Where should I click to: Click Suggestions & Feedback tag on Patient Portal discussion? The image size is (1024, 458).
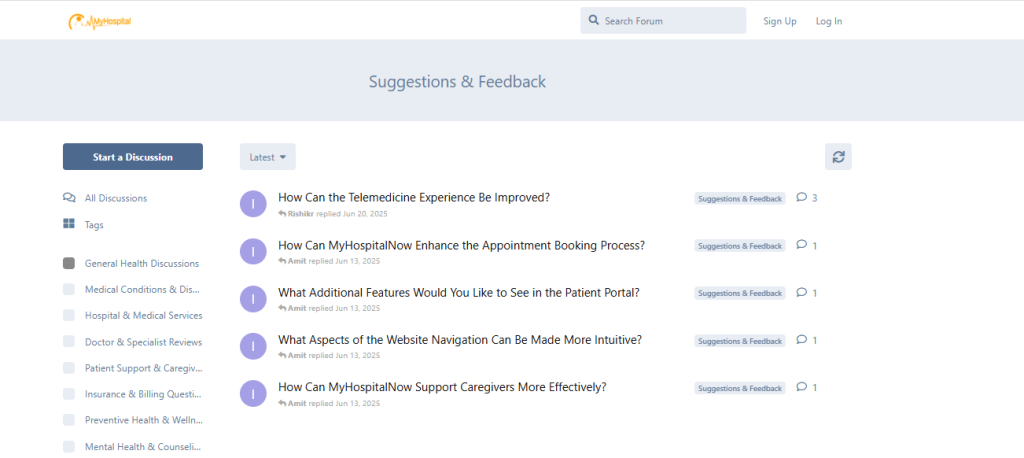click(x=740, y=293)
